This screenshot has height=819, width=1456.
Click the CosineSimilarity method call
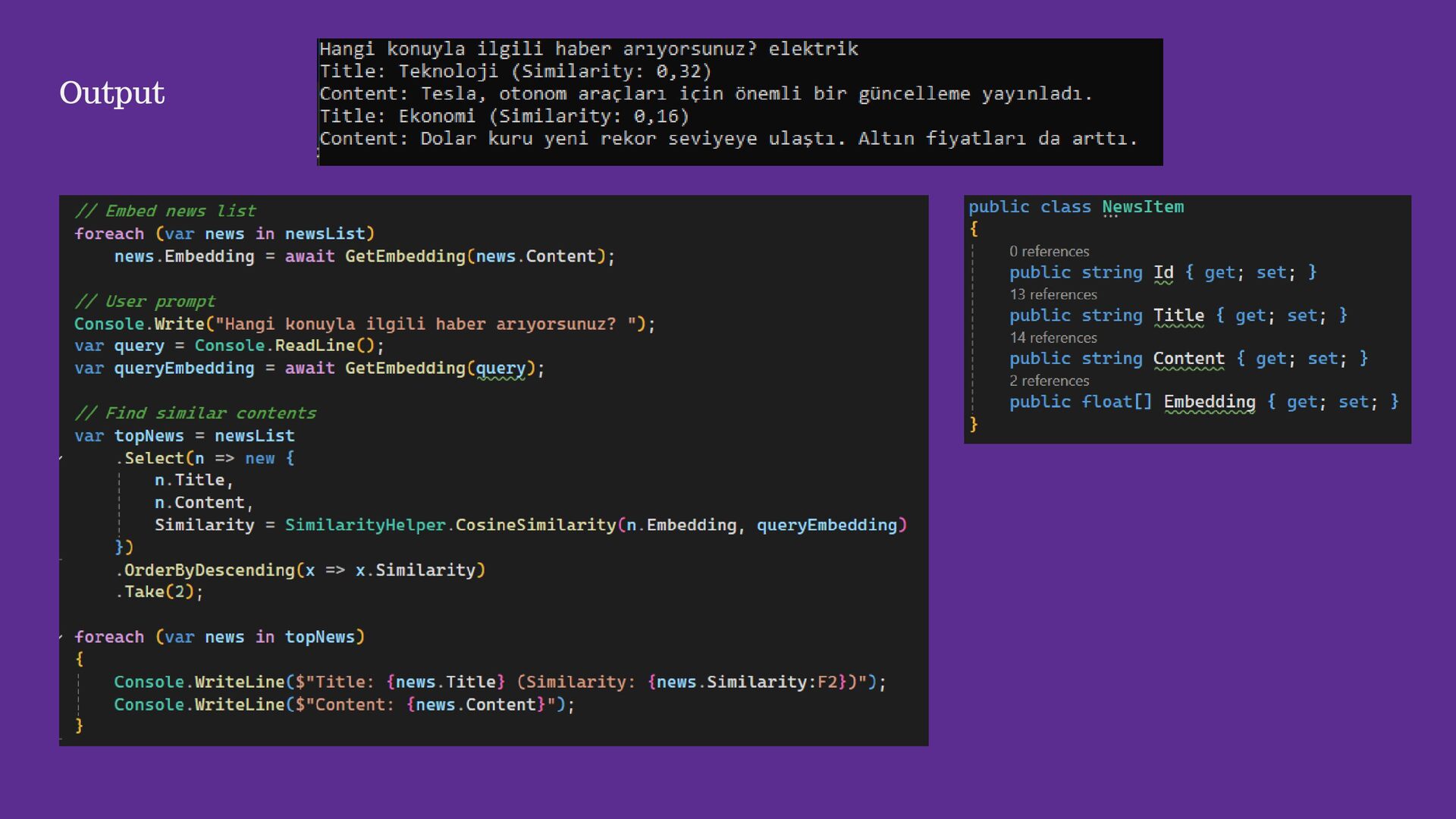(535, 525)
